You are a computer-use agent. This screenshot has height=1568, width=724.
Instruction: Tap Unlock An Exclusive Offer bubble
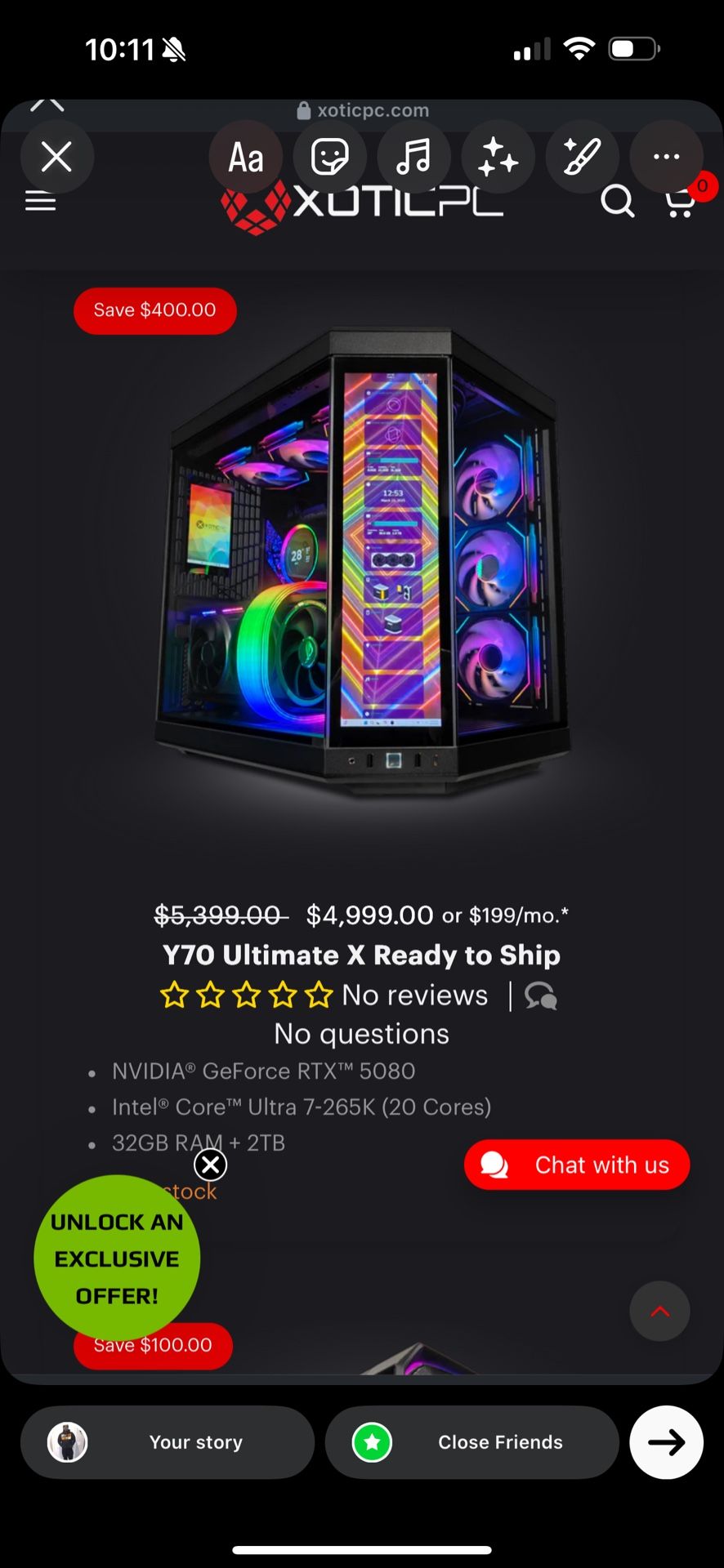click(x=117, y=1258)
